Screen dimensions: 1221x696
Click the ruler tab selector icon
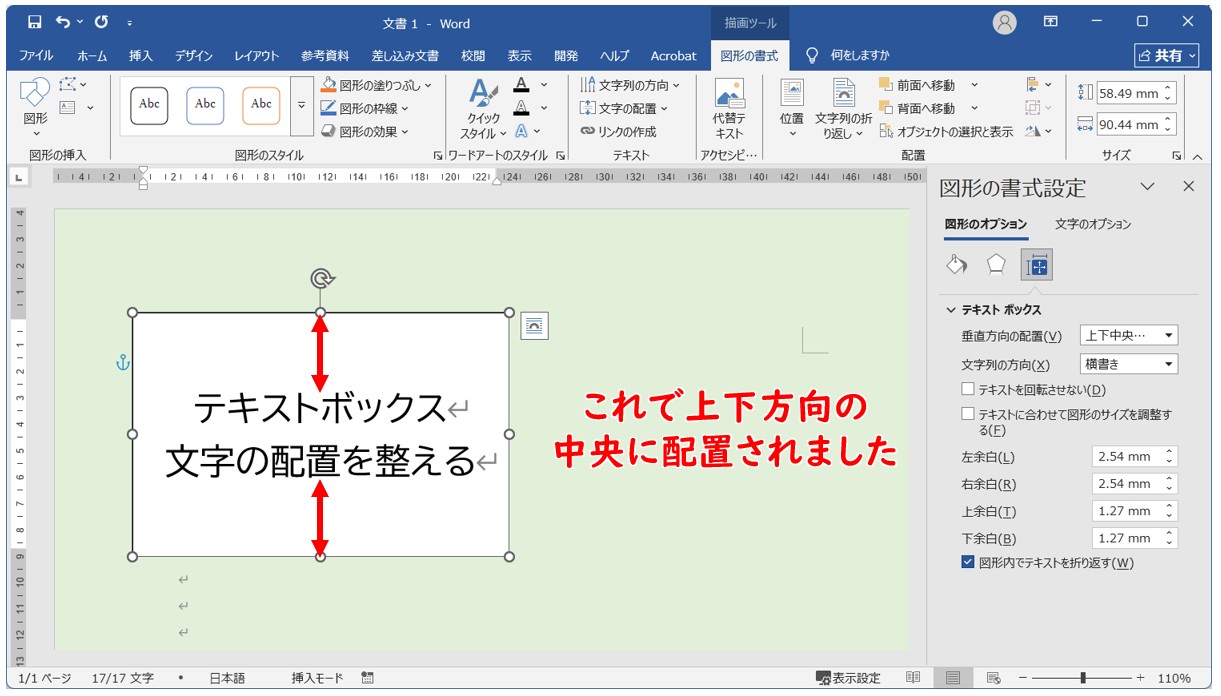click(x=18, y=178)
